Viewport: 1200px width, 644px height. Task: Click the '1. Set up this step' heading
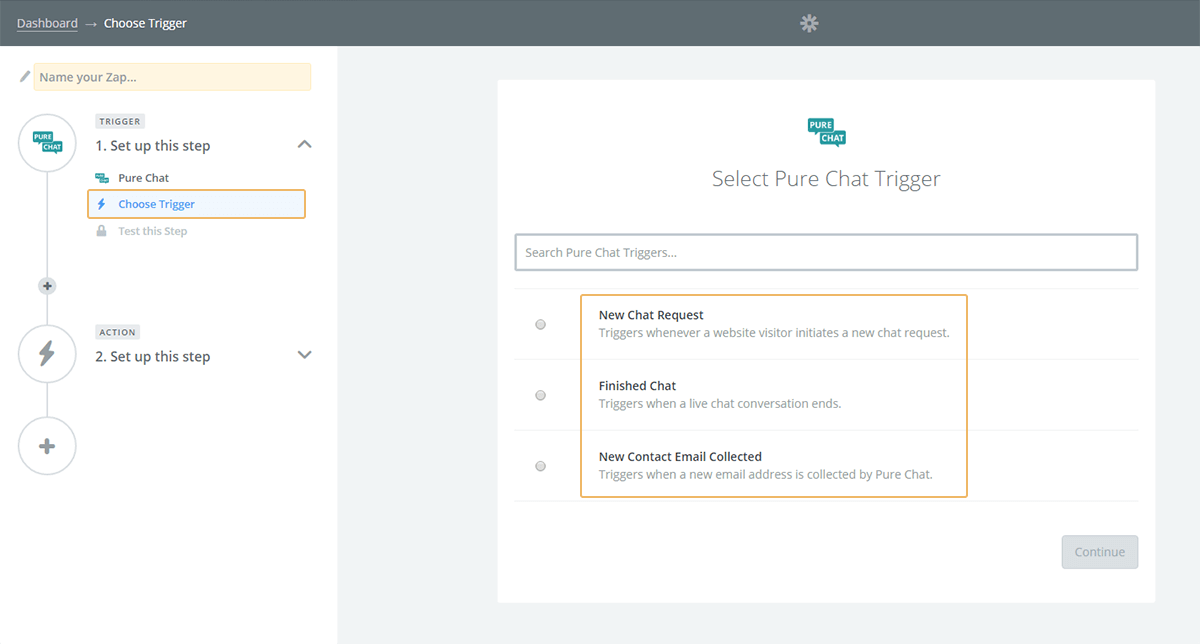click(x=153, y=146)
